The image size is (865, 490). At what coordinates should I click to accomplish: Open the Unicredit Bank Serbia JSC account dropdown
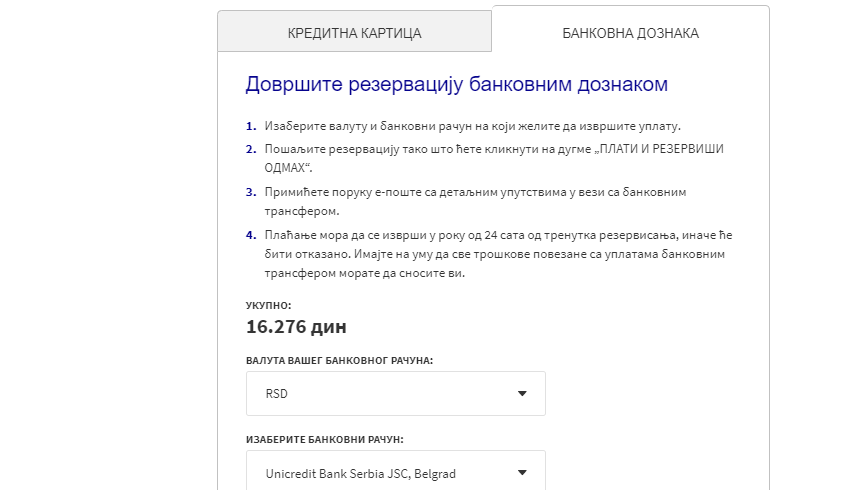coord(396,472)
